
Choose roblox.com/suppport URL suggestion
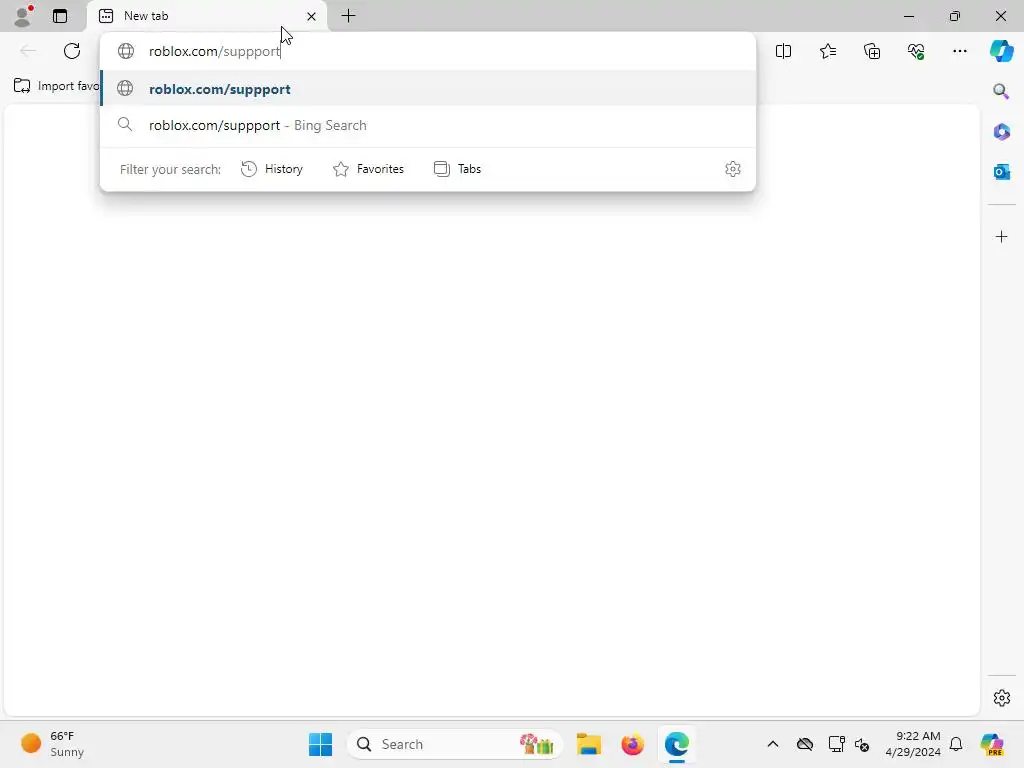(x=428, y=89)
